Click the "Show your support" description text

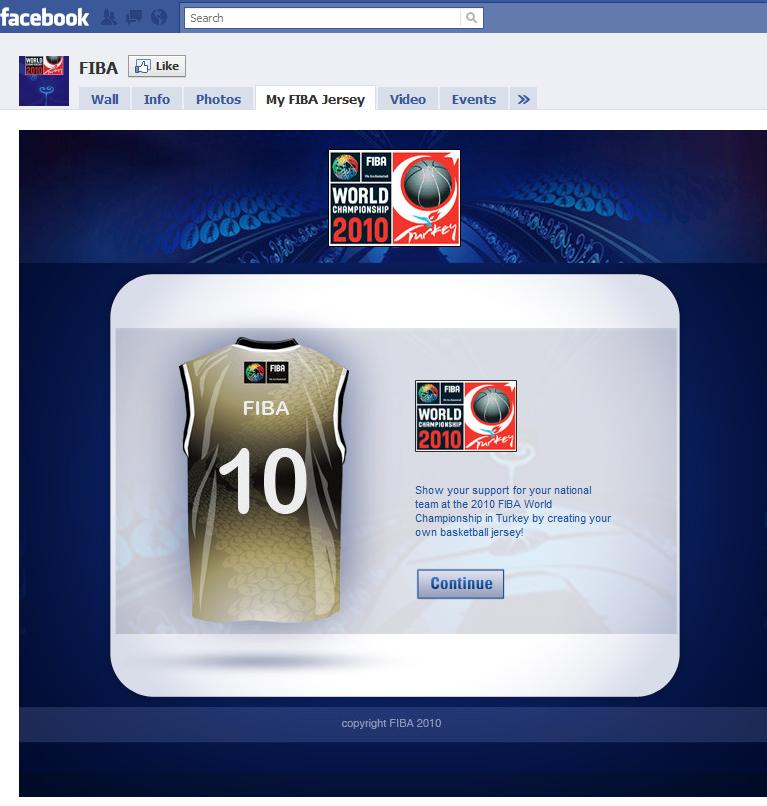pos(513,511)
